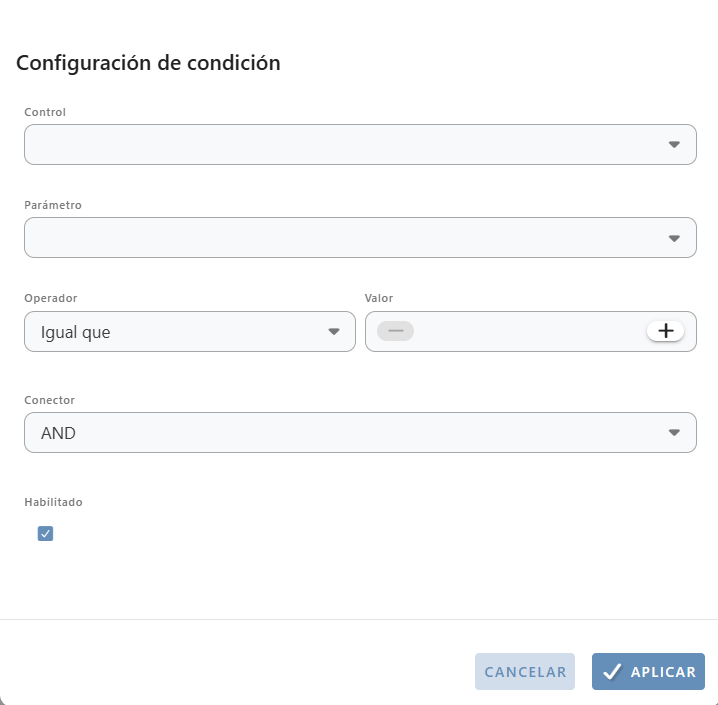718x705 pixels.
Task: Click the Conector dropdown arrow icon
Action: click(674, 433)
